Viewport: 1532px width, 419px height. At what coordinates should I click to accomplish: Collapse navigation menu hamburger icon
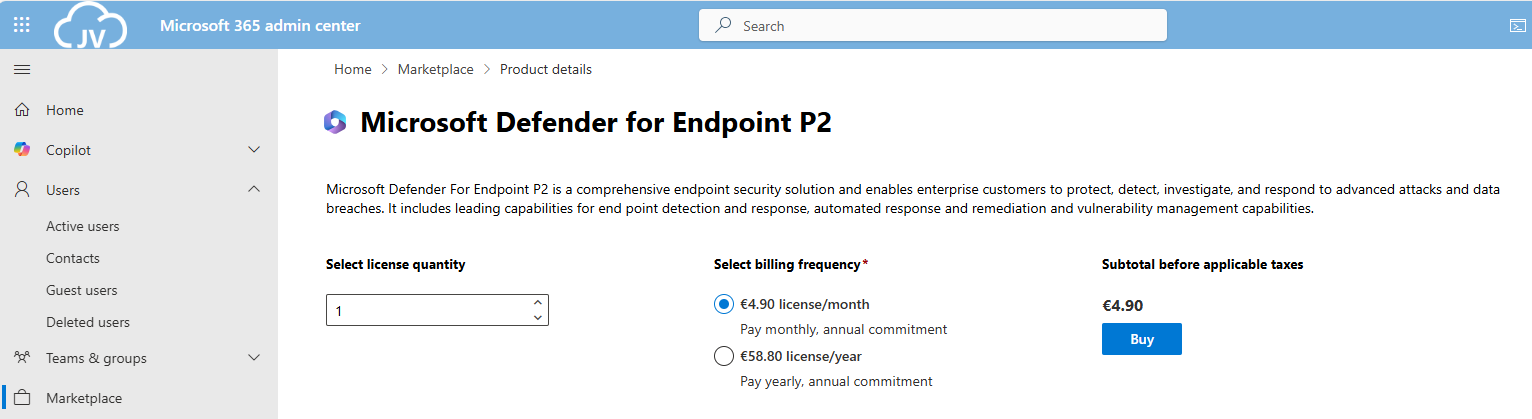point(21,69)
